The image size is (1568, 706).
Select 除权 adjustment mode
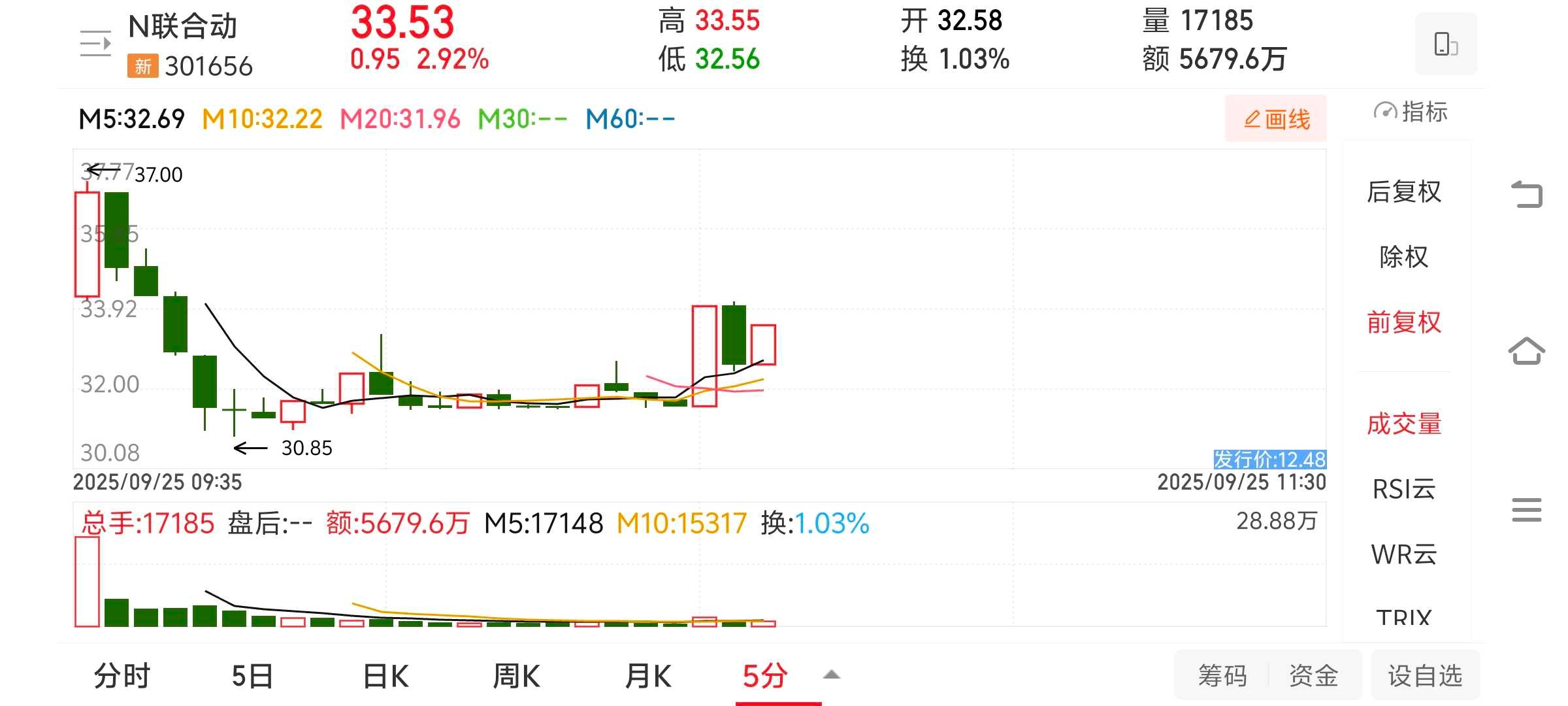tap(1404, 257)
